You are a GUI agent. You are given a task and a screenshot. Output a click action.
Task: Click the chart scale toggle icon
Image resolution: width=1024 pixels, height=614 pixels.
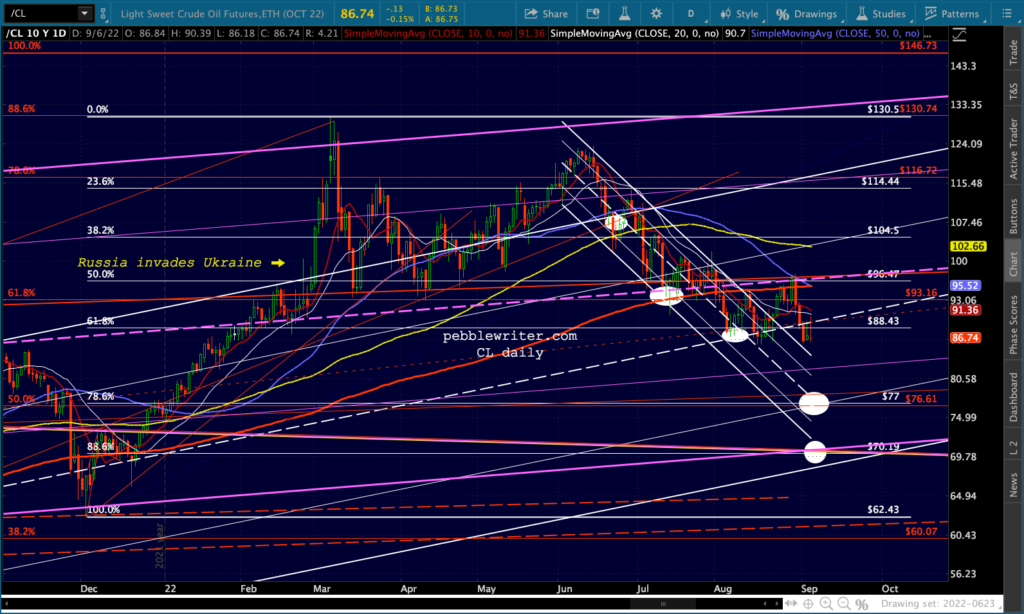click(959, 35)
